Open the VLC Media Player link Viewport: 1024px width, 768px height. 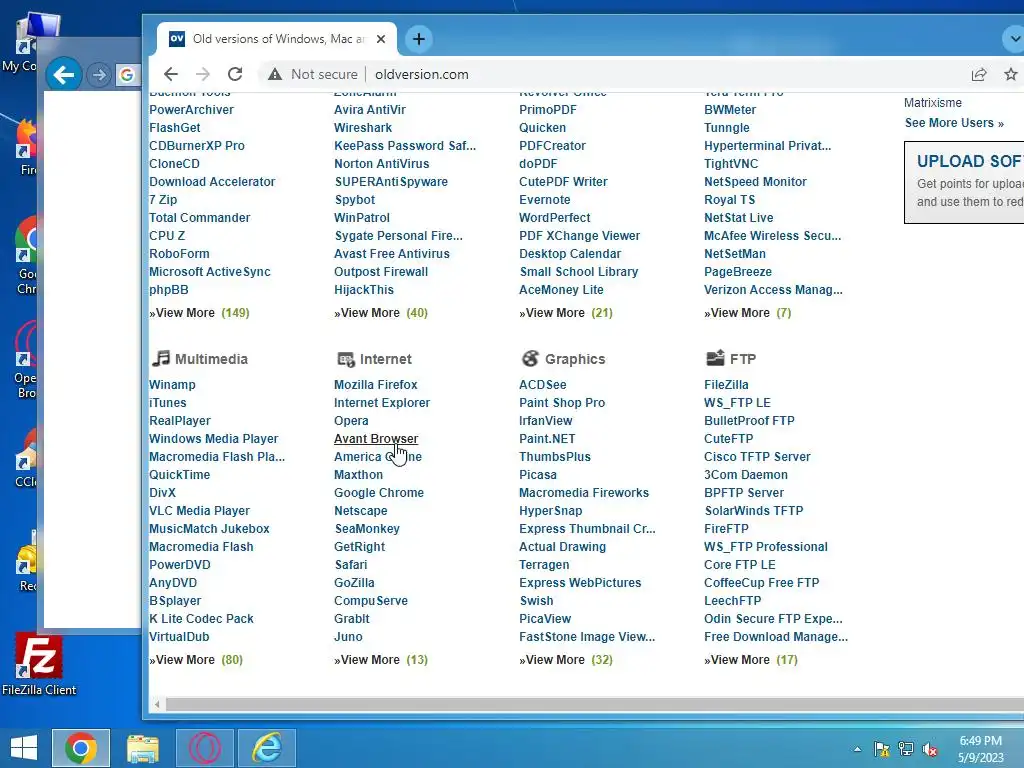point(199,511)
